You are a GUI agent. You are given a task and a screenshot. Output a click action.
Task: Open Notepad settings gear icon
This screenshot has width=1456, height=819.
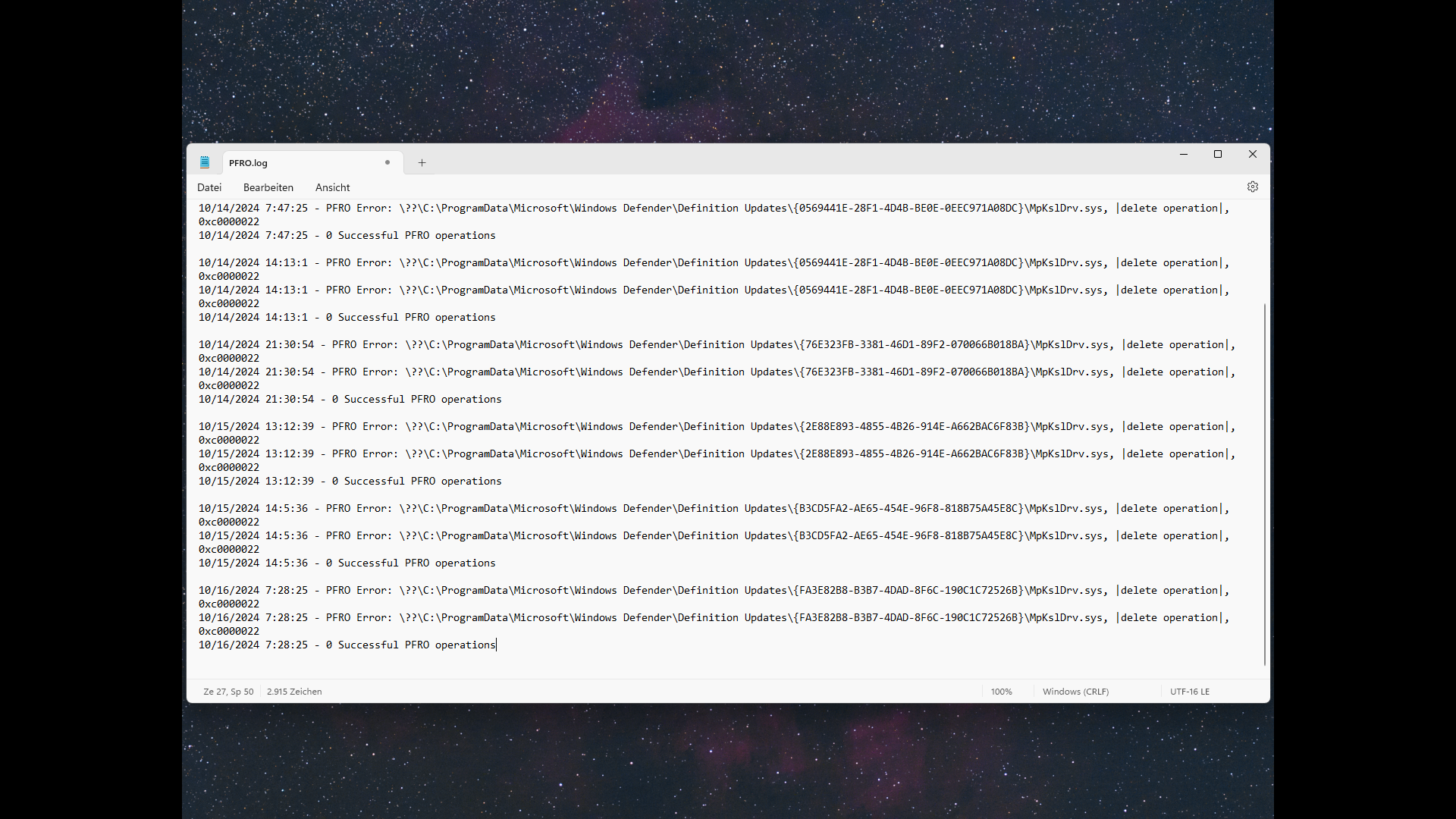tap(1252, 187)
